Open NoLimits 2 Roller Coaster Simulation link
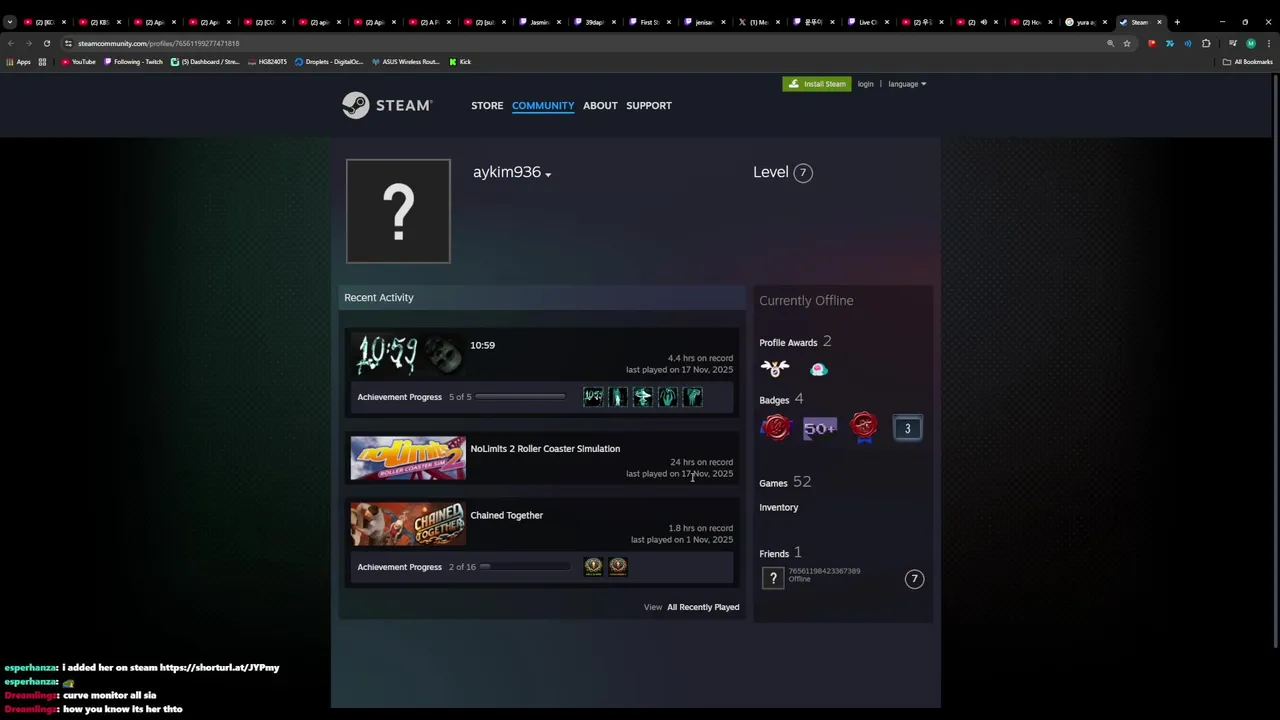 [545, 449]
